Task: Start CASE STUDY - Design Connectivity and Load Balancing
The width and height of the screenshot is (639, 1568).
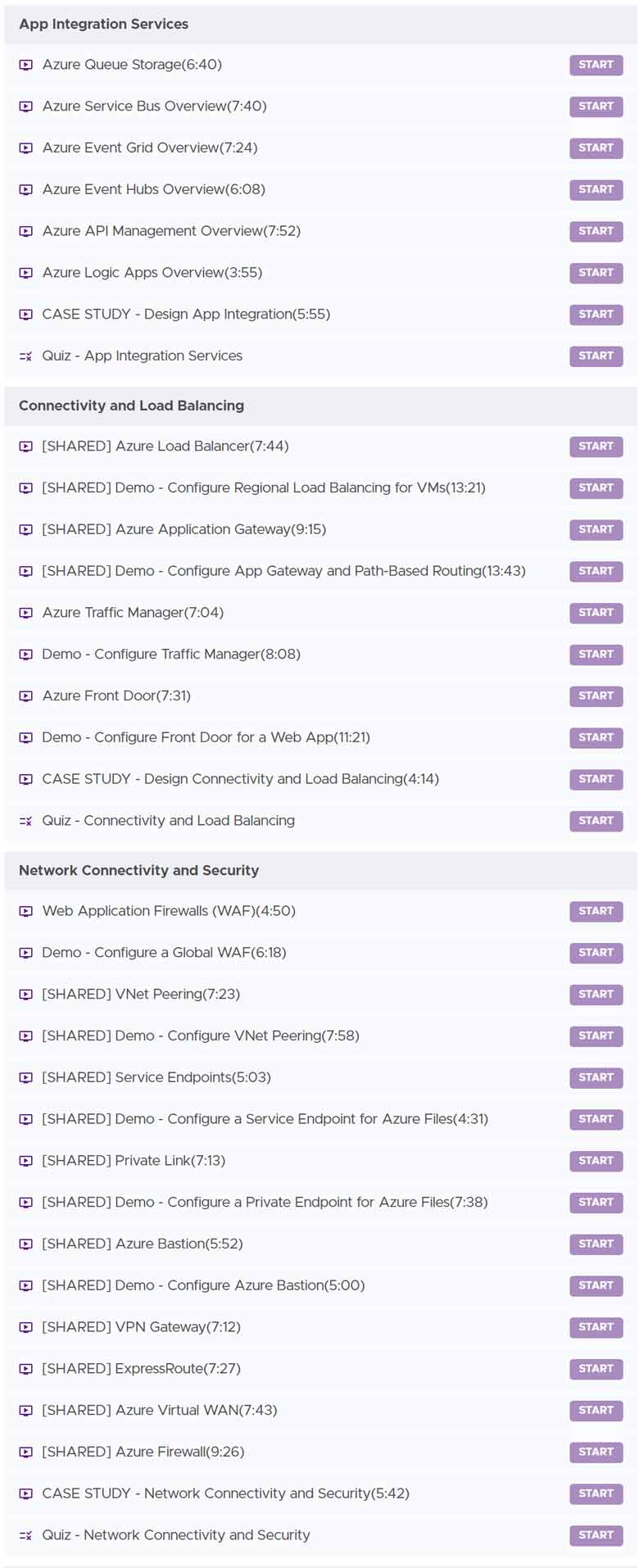Action: 596,779
